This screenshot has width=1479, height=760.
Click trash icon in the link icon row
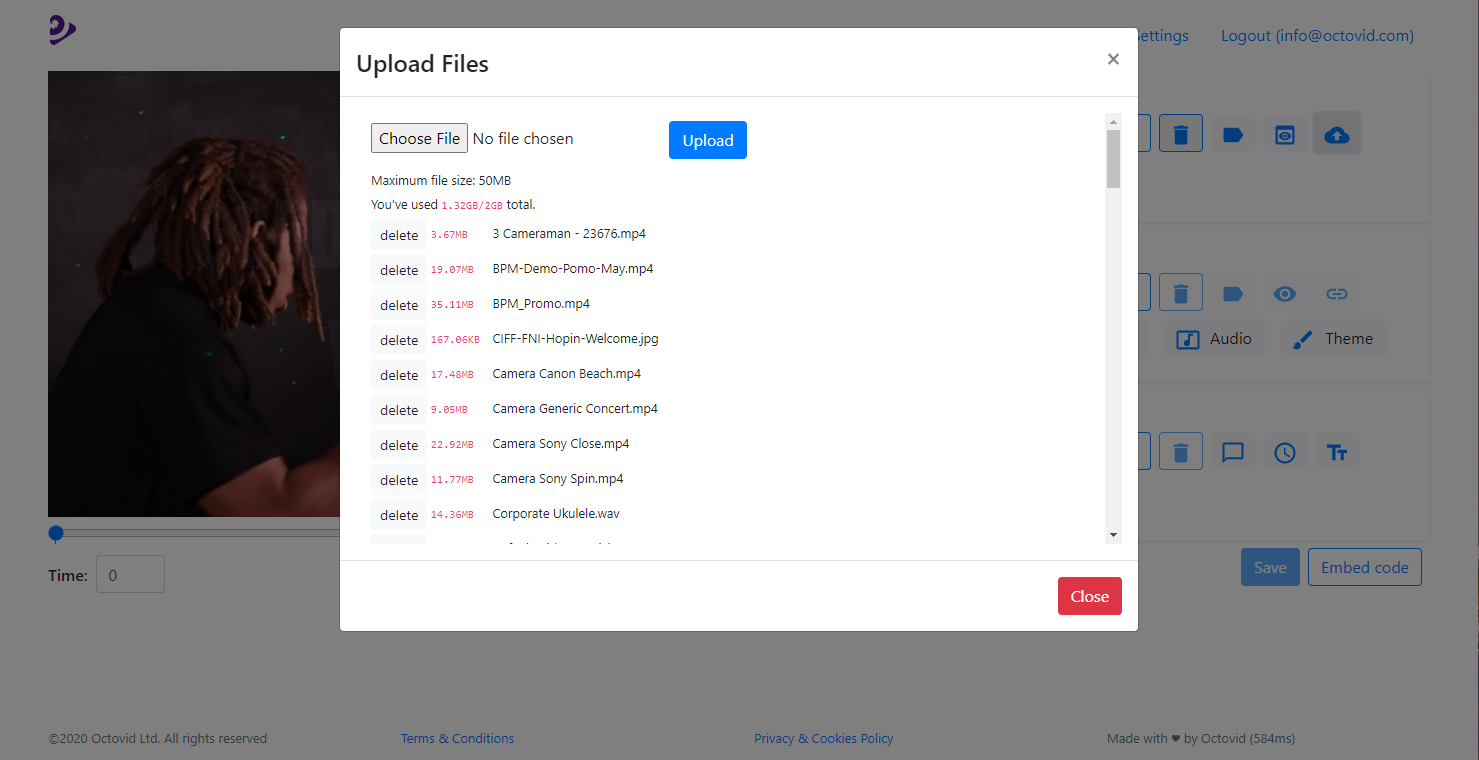1181,293
